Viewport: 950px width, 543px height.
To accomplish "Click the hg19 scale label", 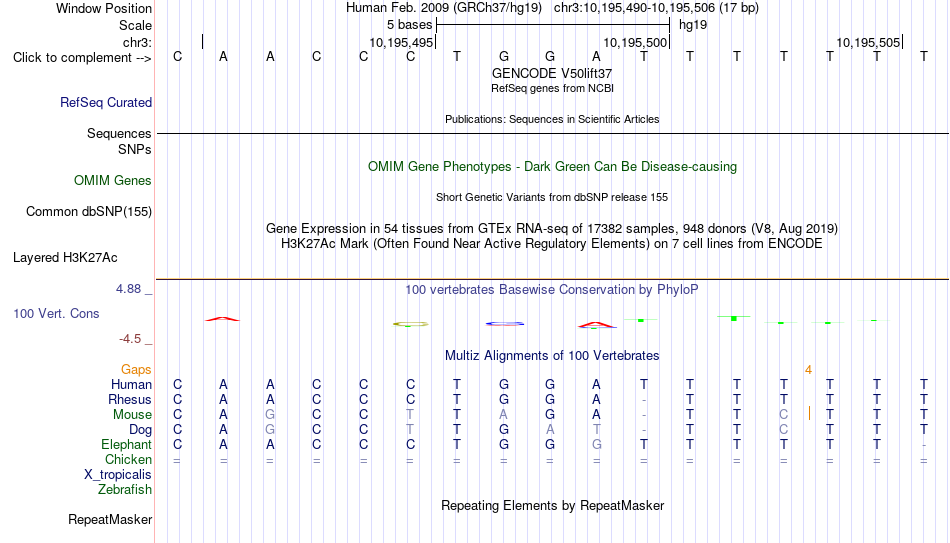I will (693, 25).
